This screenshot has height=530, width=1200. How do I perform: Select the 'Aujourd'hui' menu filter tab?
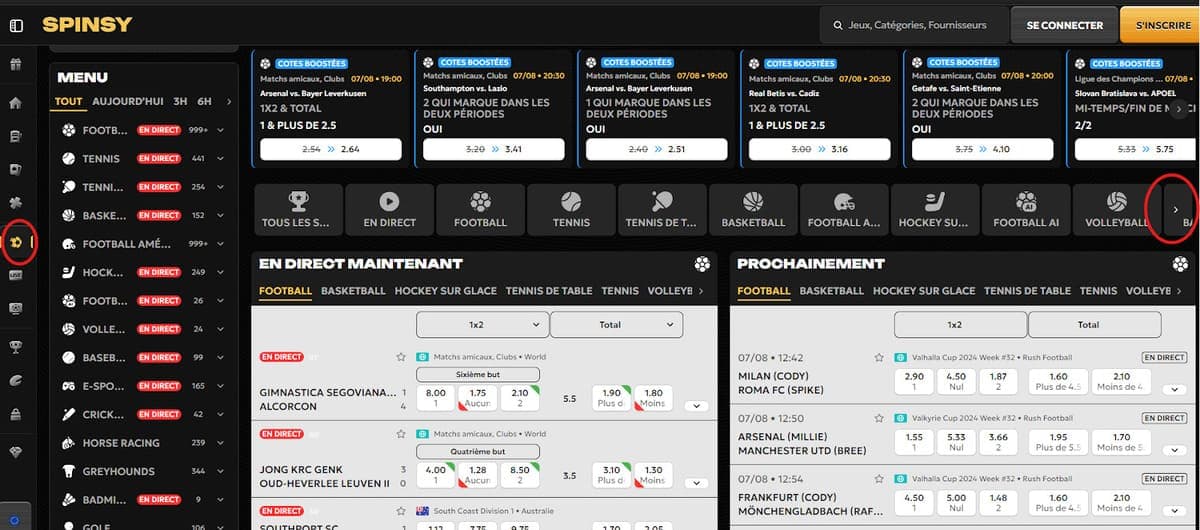128,101
